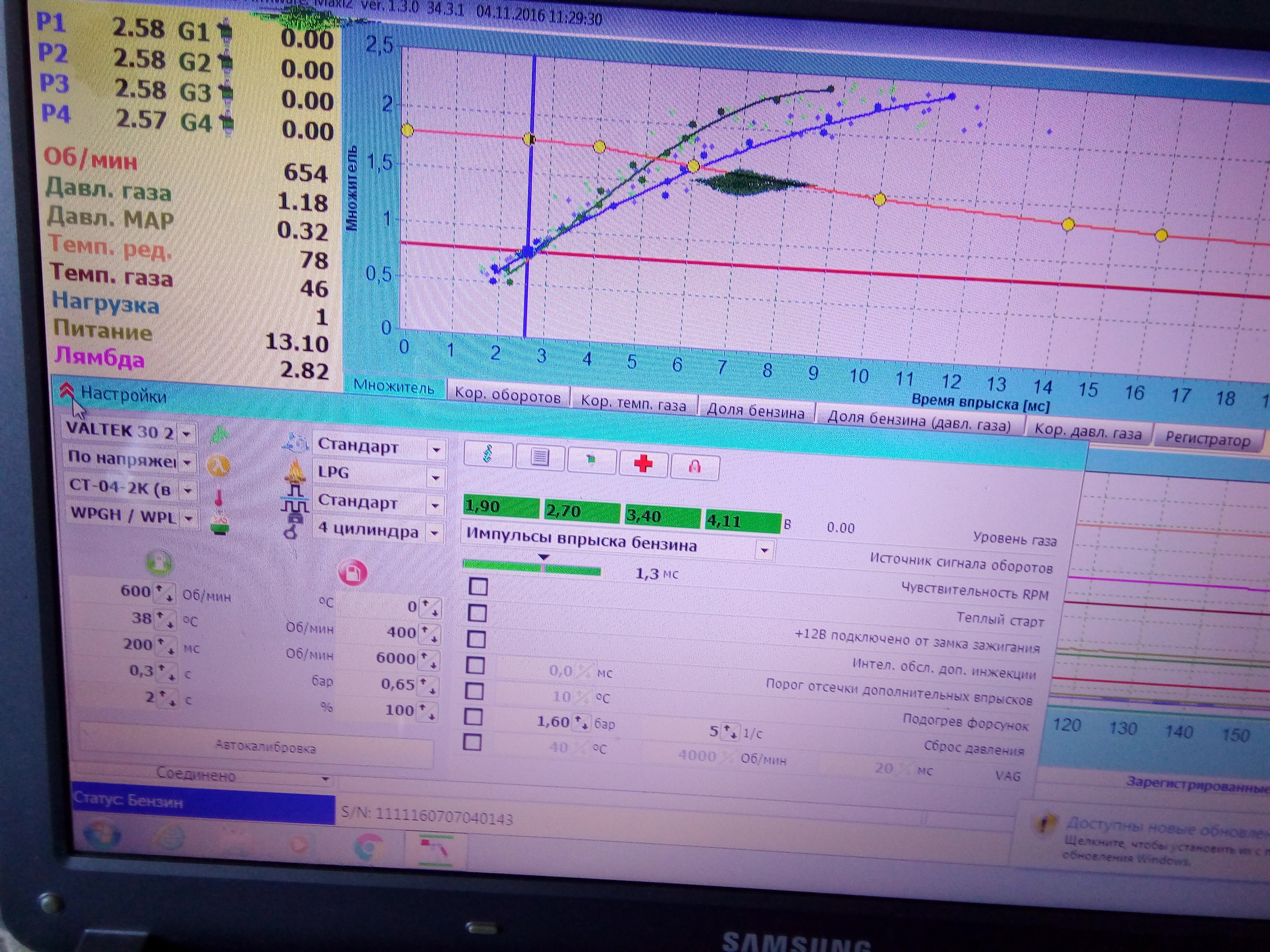Expand the WPGH / WPL dropdown
Image resolution: width=1270 pixels, height=952 pixels.
coord(188,519)
